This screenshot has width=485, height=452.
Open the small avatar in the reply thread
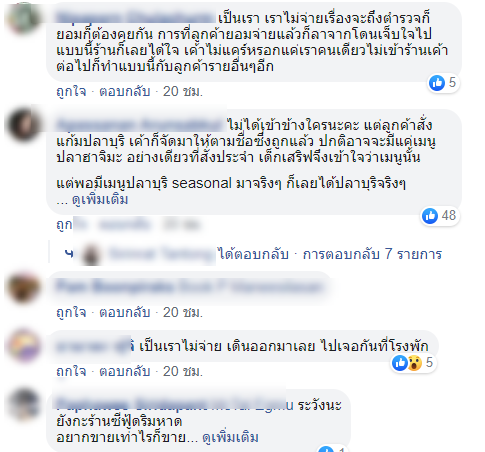pos(92,254)
